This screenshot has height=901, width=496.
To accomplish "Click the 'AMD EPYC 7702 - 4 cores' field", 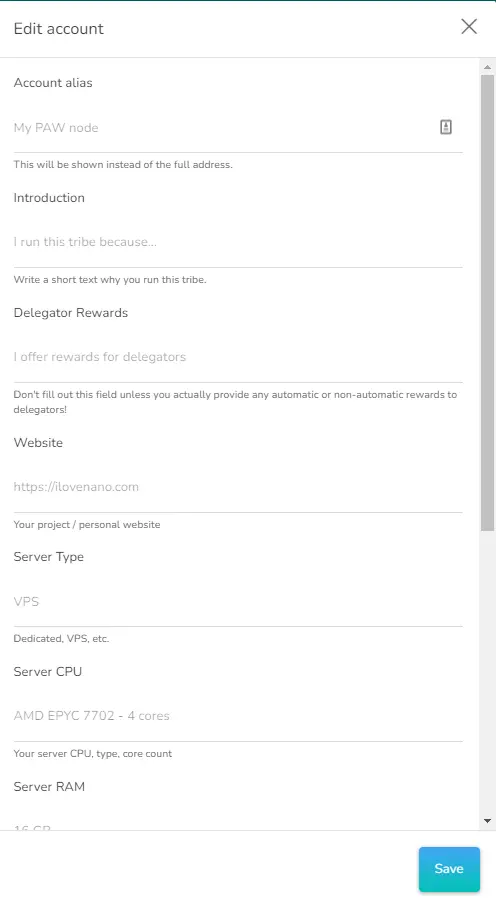I will point(238,716).
